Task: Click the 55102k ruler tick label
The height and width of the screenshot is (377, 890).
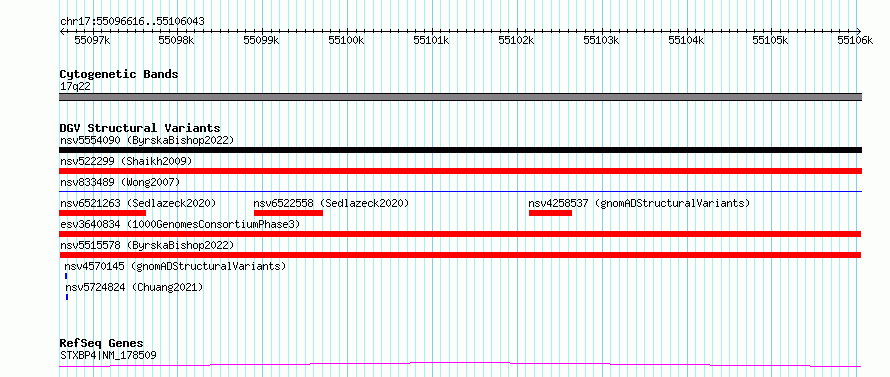Action: click(517, 40)
